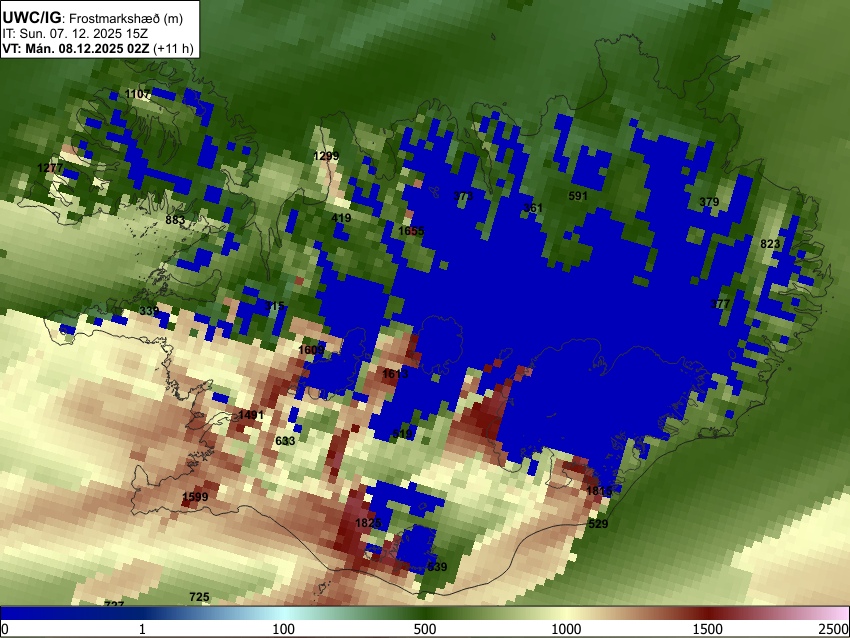Click the 373 value label on the map
This screenshot has width=850, height=638.
[463, 196]
